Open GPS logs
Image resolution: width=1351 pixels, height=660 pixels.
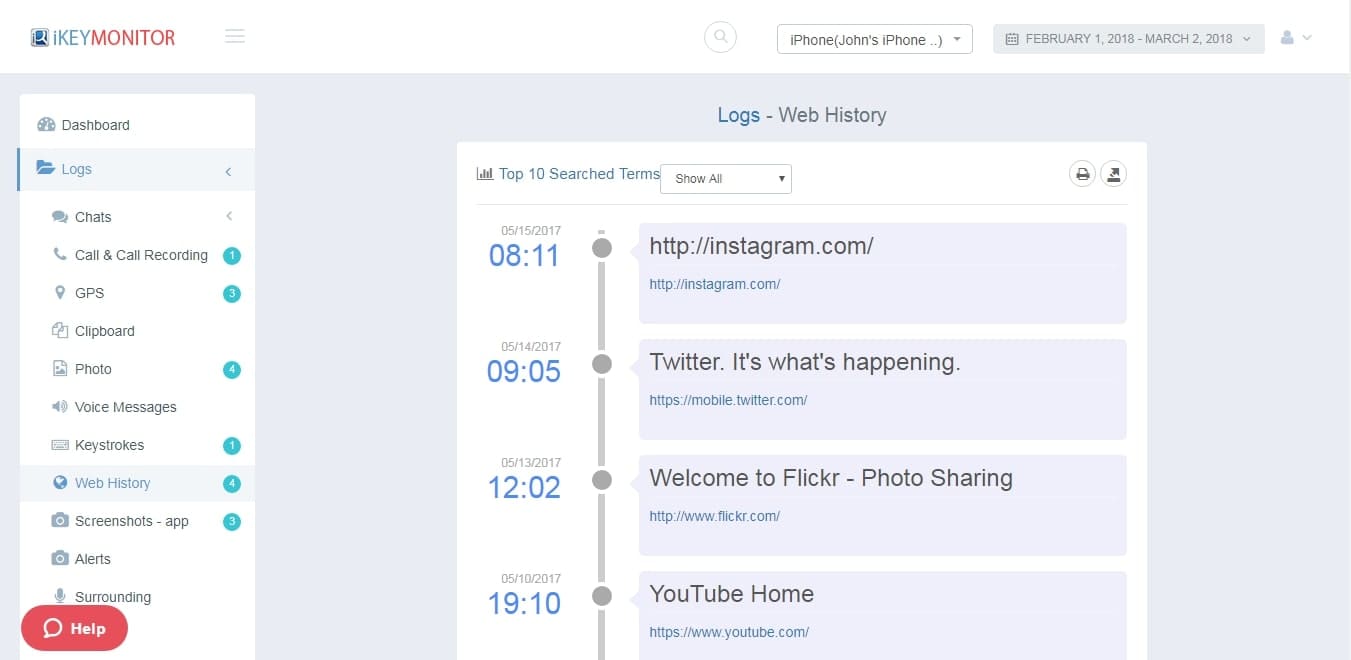click(x=89, y=293)
